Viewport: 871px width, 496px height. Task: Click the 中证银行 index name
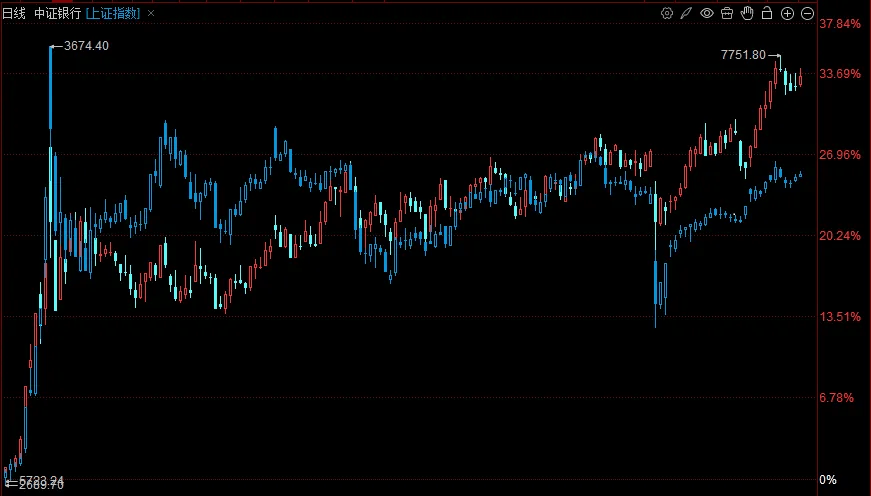[58, 13]
